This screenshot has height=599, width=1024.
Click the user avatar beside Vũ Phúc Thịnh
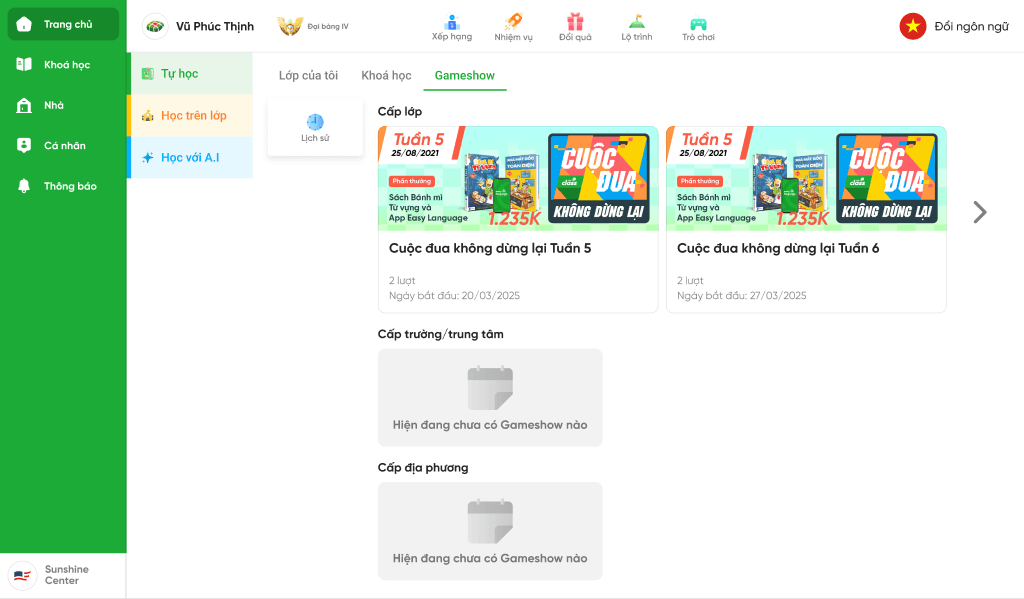[155, 26]
